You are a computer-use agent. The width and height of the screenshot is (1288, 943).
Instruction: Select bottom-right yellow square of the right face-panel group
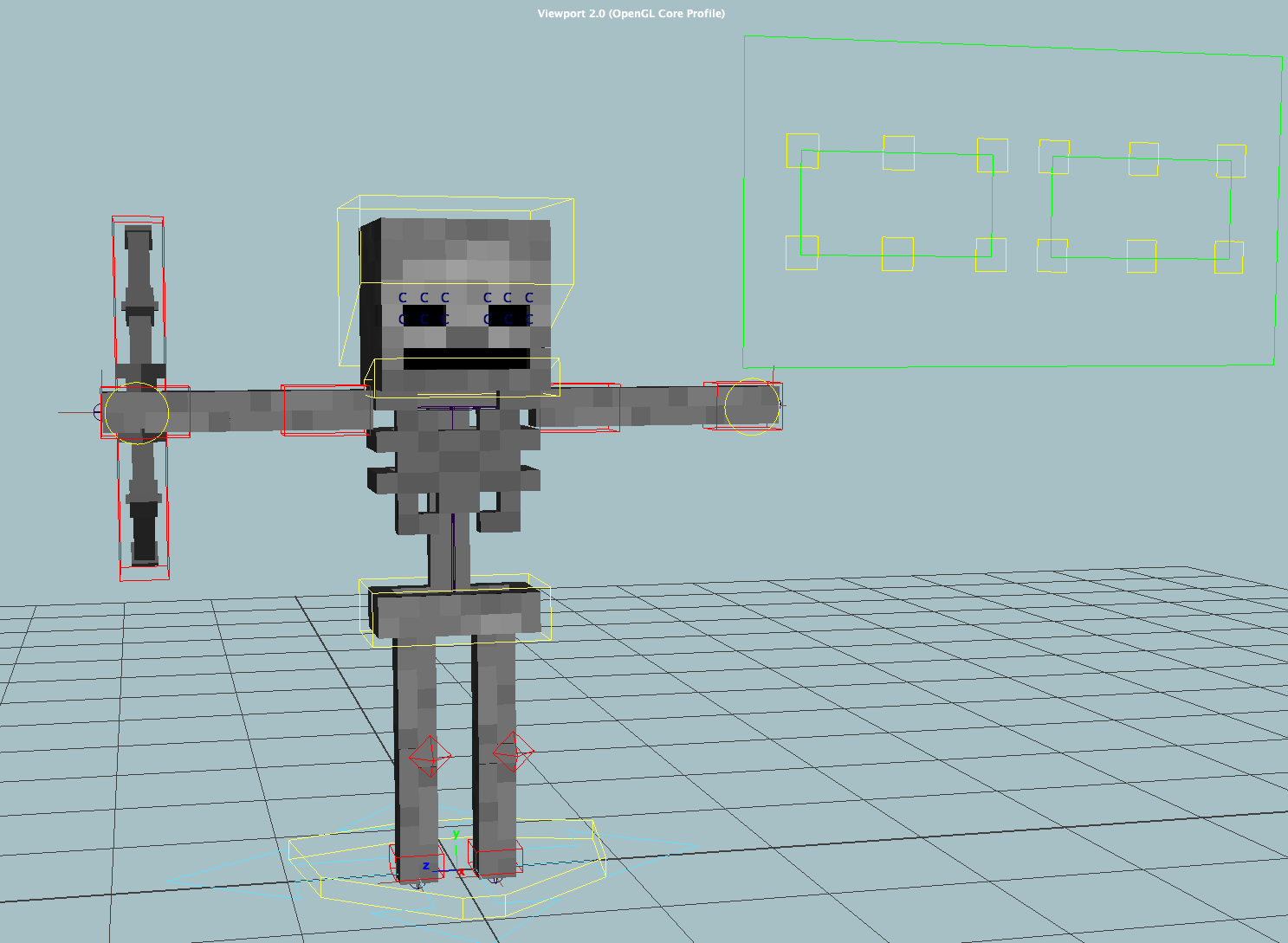click(1228, 257)
